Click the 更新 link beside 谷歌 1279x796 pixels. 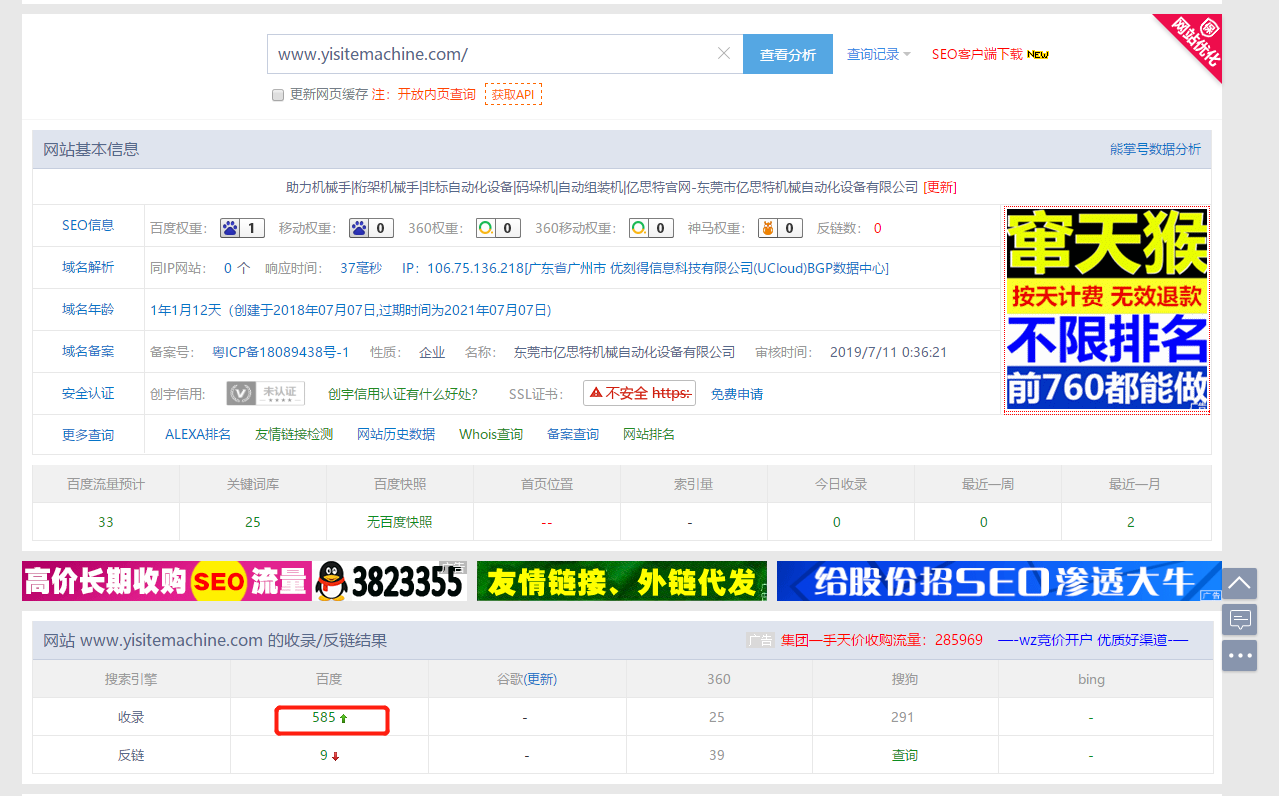pyautogui.click(x=540, y=679)
